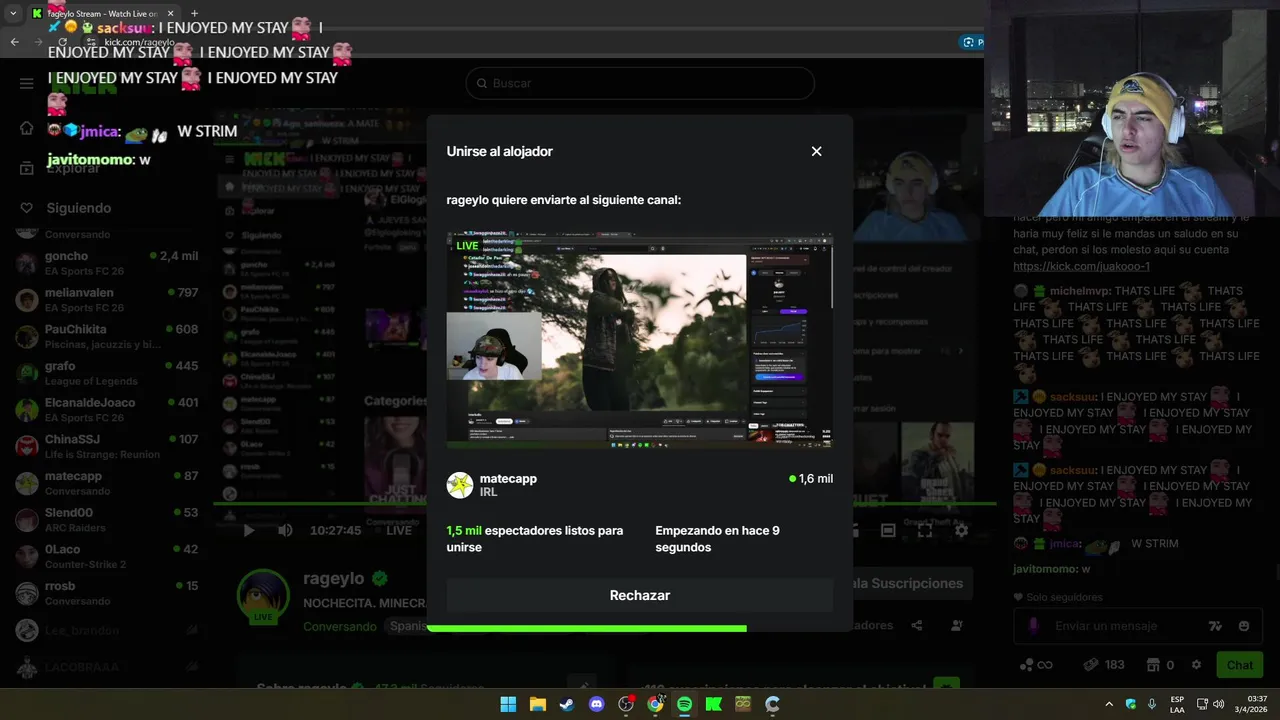Click the purple microphone icon in chat

pyautogui.click(x=1034, y=626)
